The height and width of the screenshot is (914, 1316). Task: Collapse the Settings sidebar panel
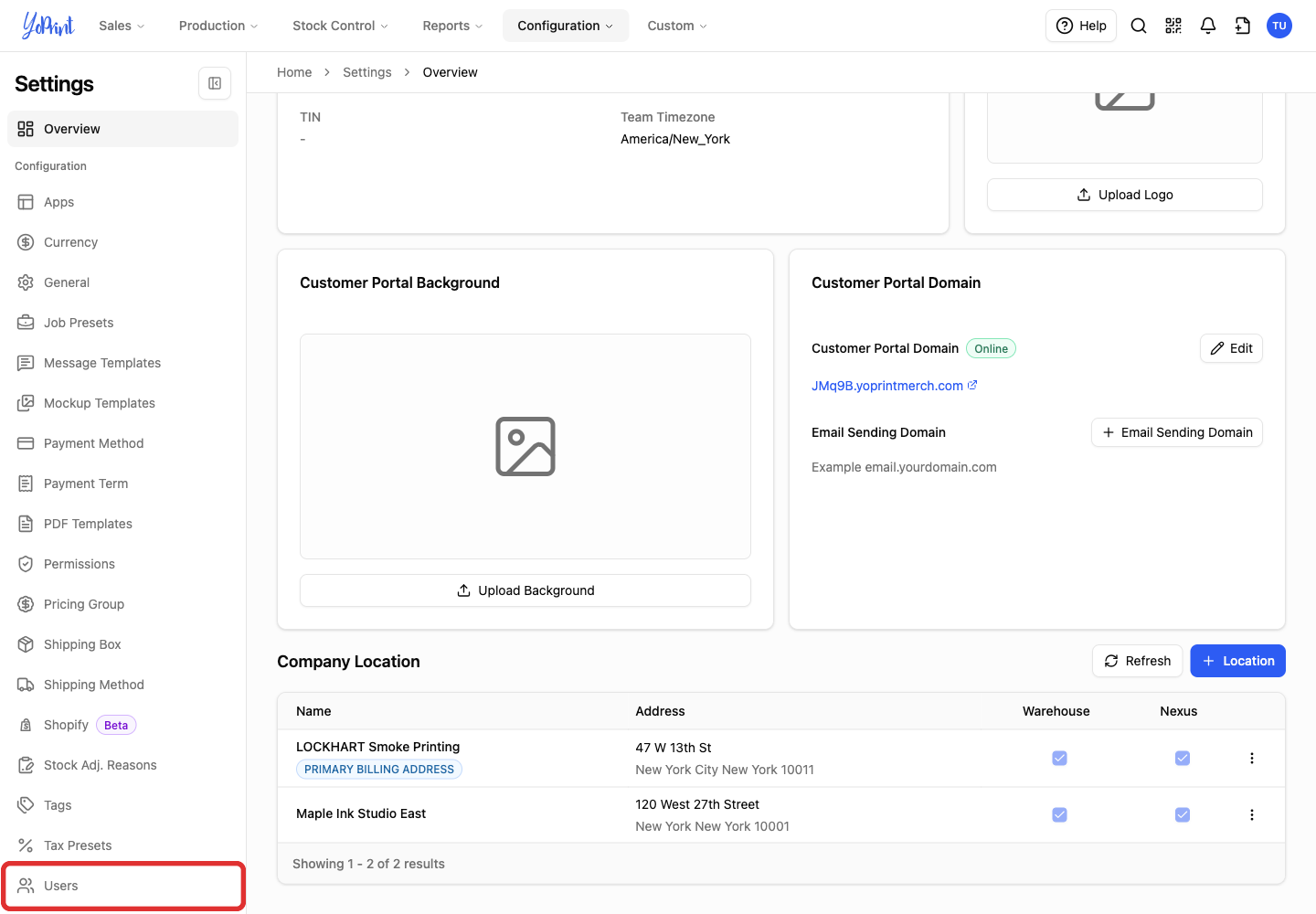coord(215,83)
